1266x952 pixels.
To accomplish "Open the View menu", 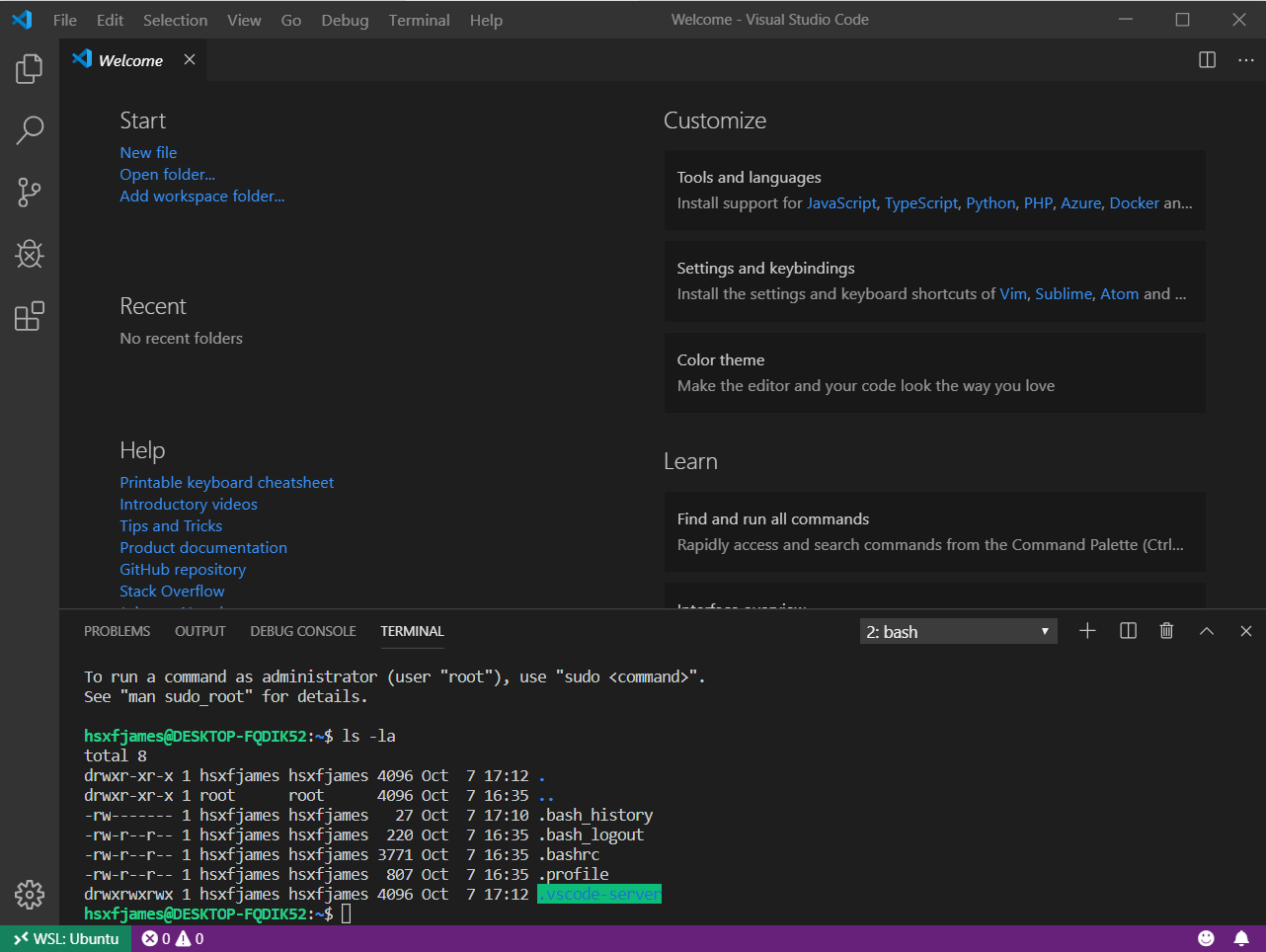I will coord(244,20).
